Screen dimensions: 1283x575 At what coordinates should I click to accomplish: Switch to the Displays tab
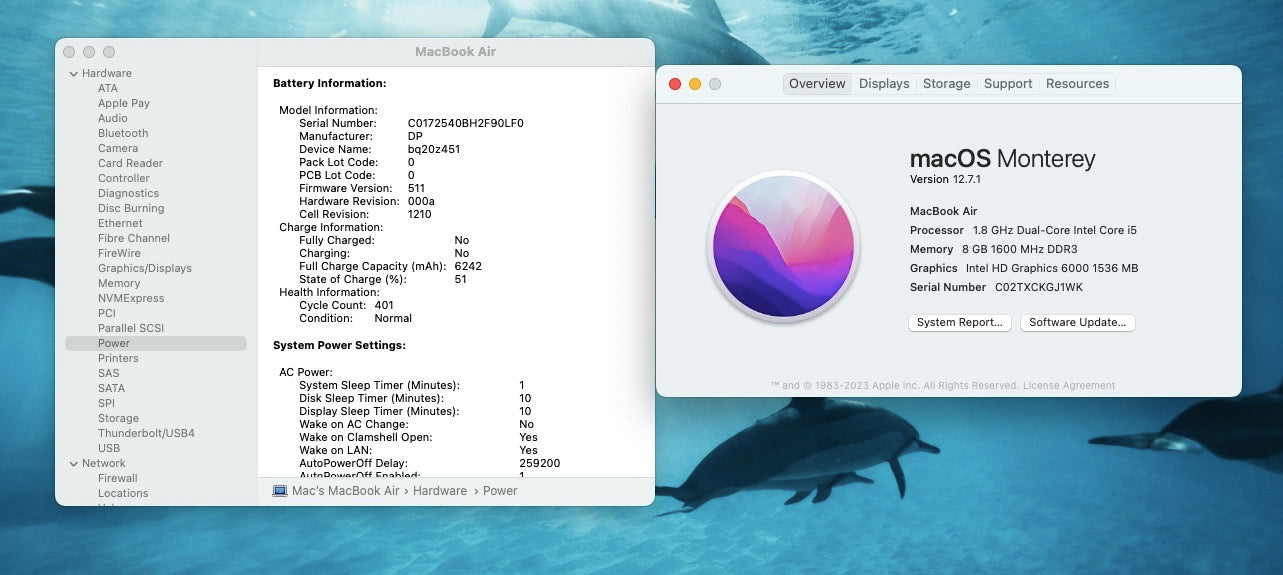[x=884, y=84]
